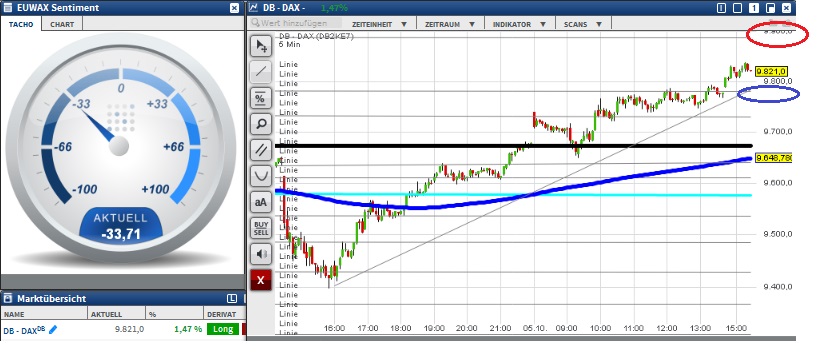Click the speaker alert sound tool
This screenshot has height=364, width=831.
pos(261,253)
